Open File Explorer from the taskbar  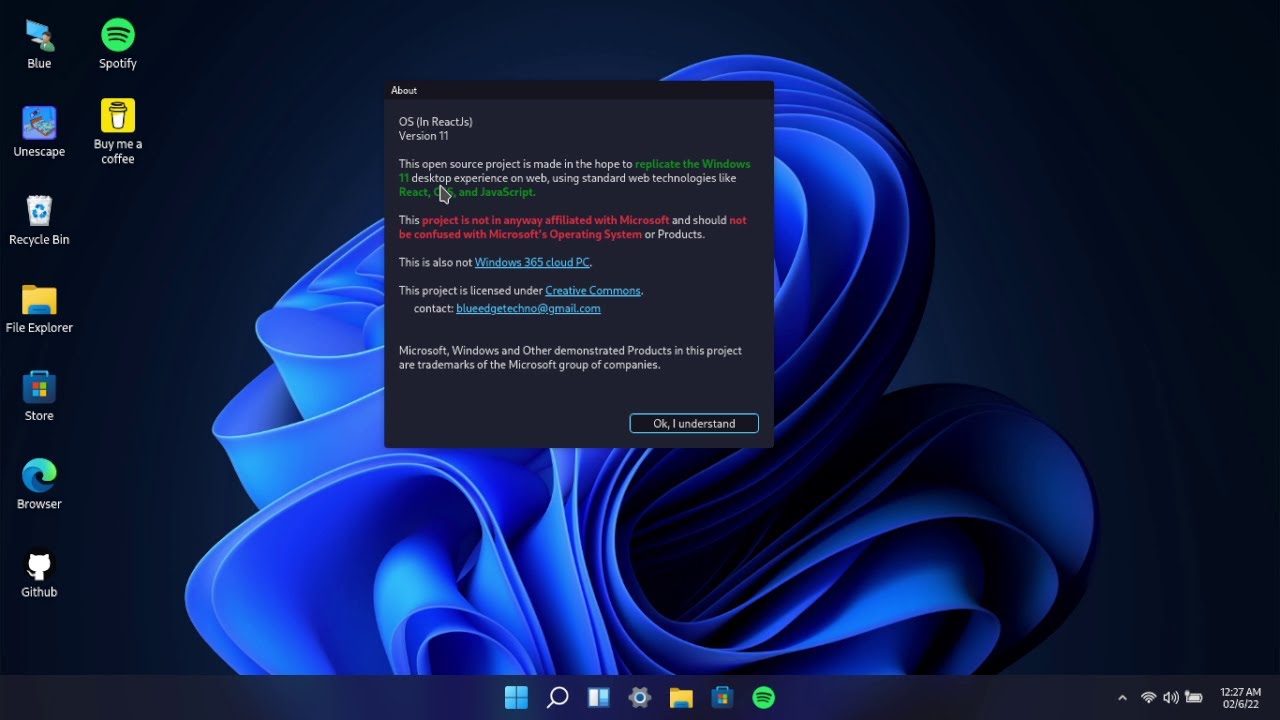tap(681, 698)
